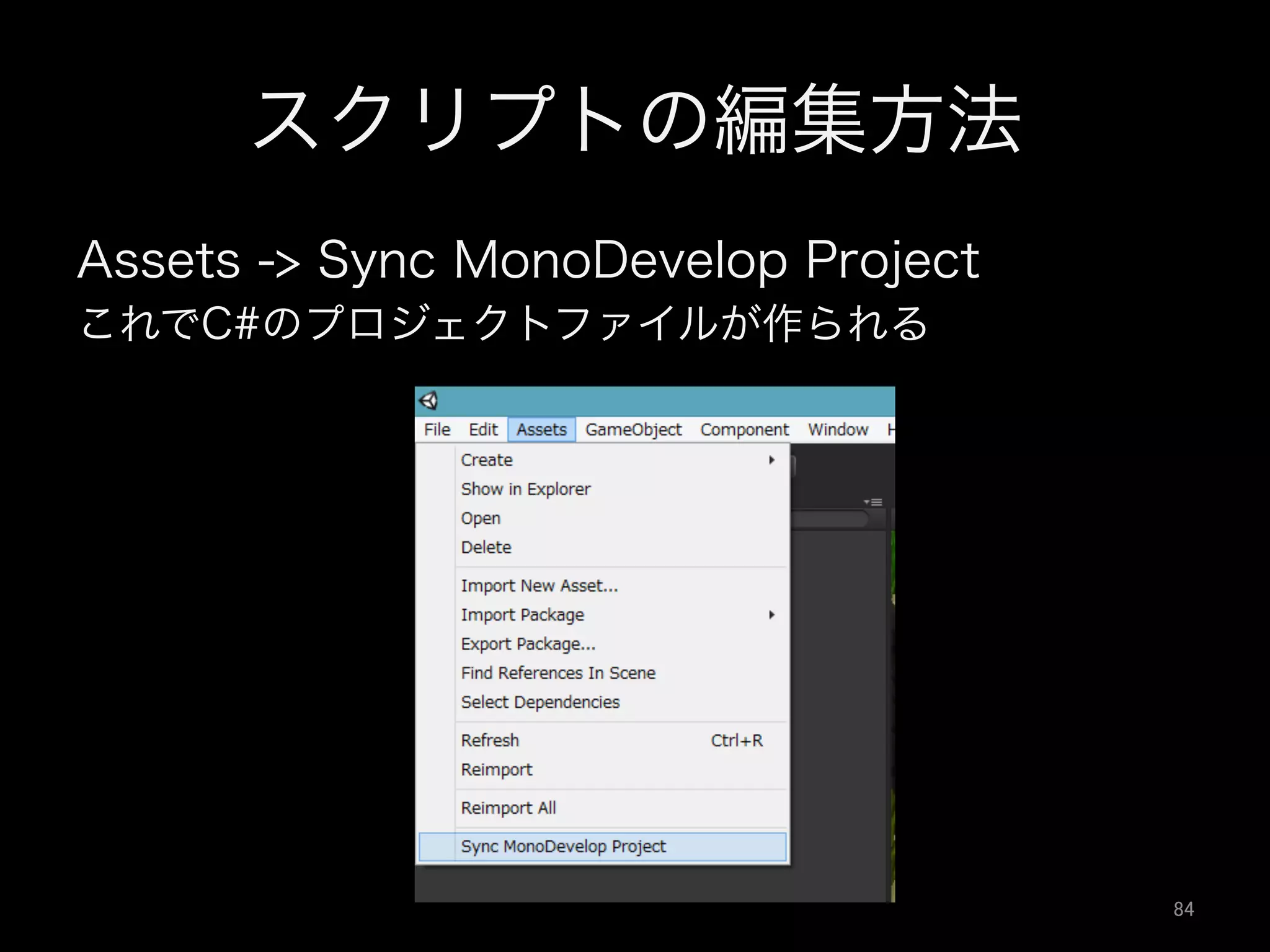The height and width of the screenshot is (952, 1270).
Task: Choose Show in Explorer
Action: [x=603, y=489]
